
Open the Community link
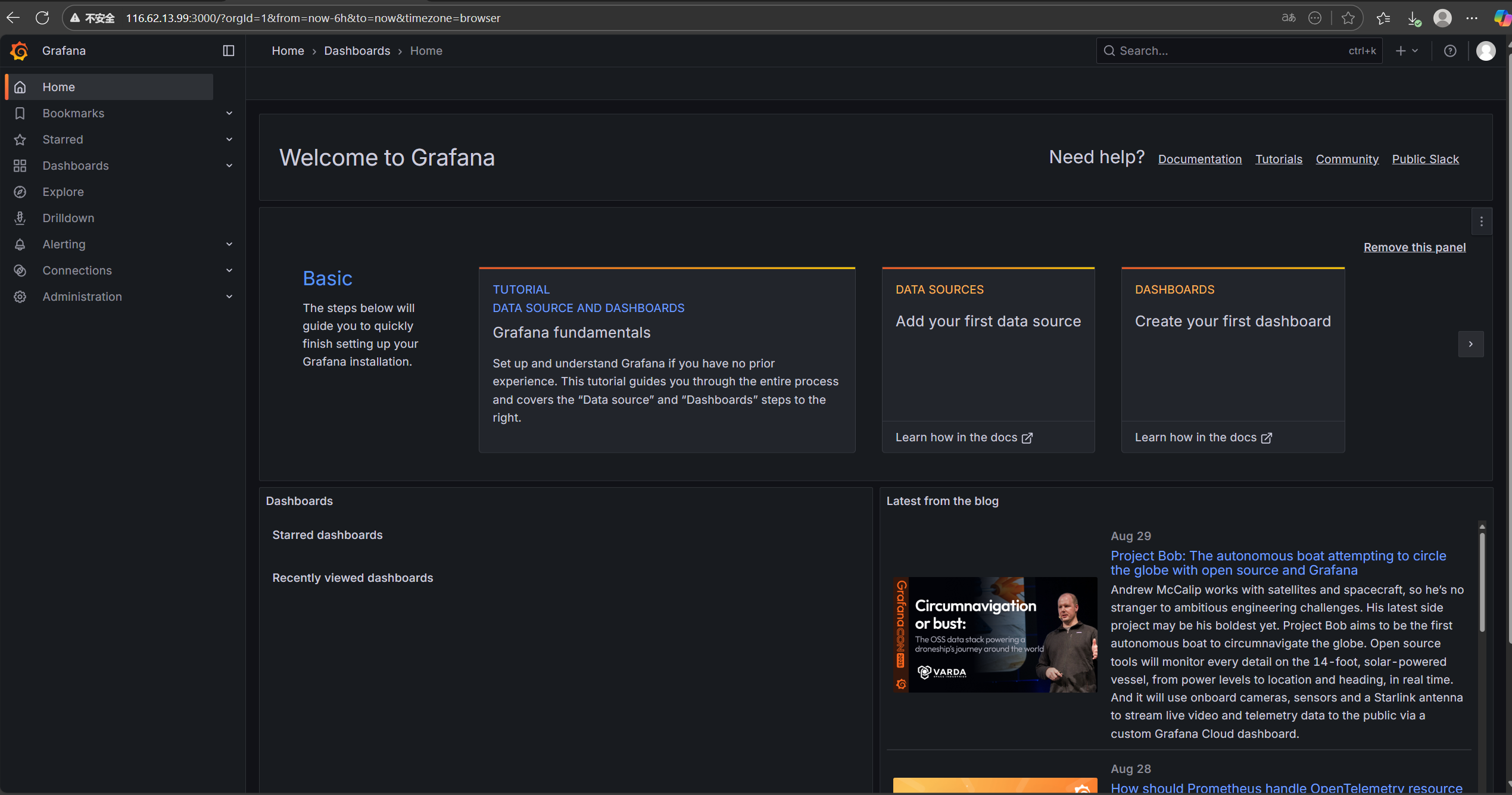pos(1347,159)
